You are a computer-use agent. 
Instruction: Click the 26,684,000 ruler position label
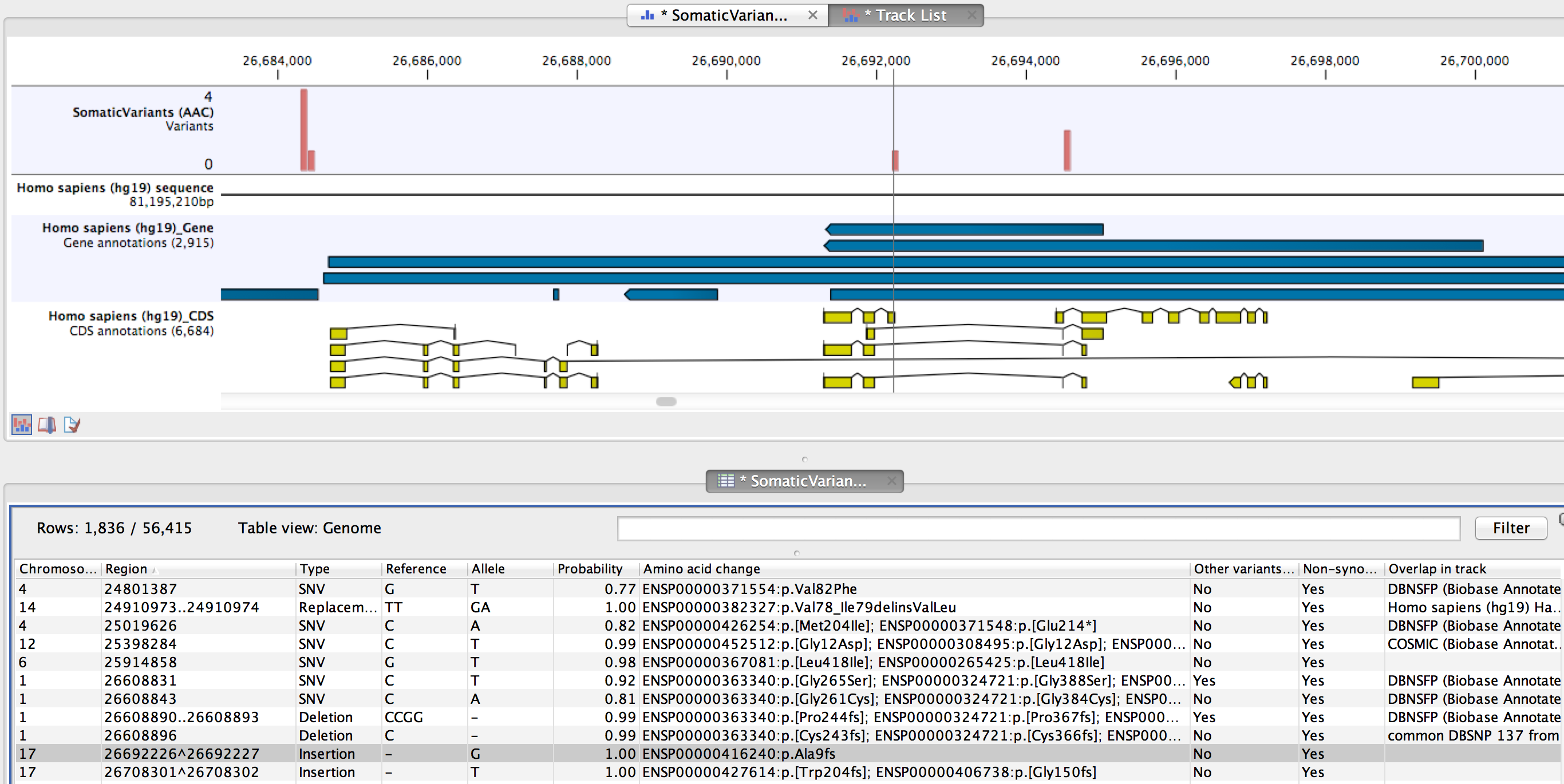[x=277, y=61]
